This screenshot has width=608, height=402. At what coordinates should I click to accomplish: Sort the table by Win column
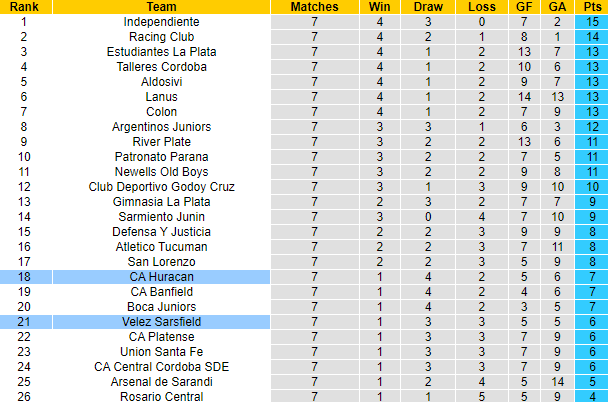[x=379, y=6]
